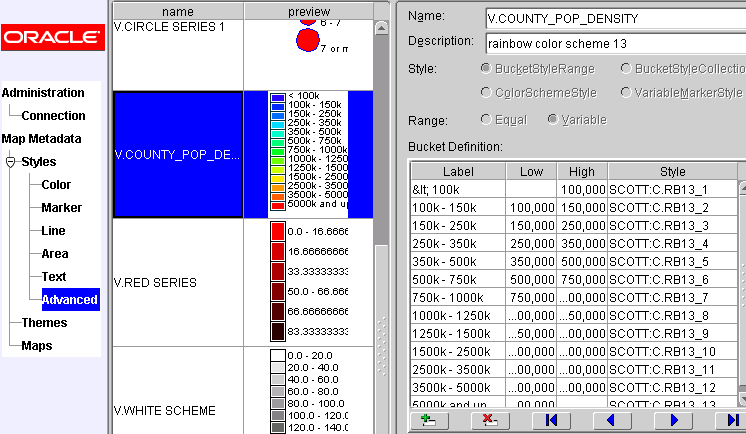
Task: Click the '500k - 750k' label cell
Action: coord(458,280)
